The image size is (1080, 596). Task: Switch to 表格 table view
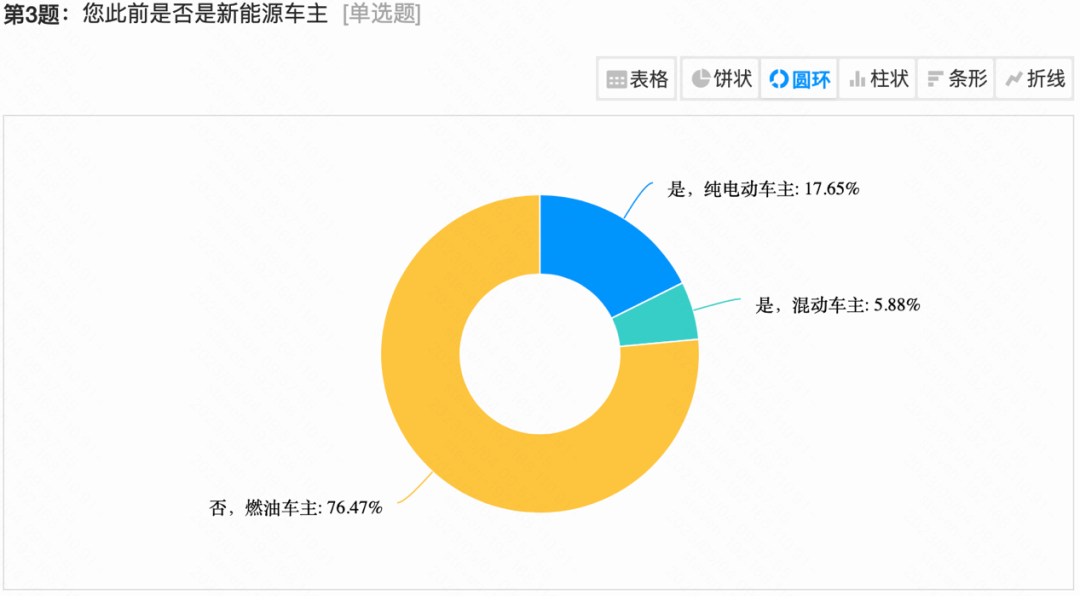[x=636, y=79]
